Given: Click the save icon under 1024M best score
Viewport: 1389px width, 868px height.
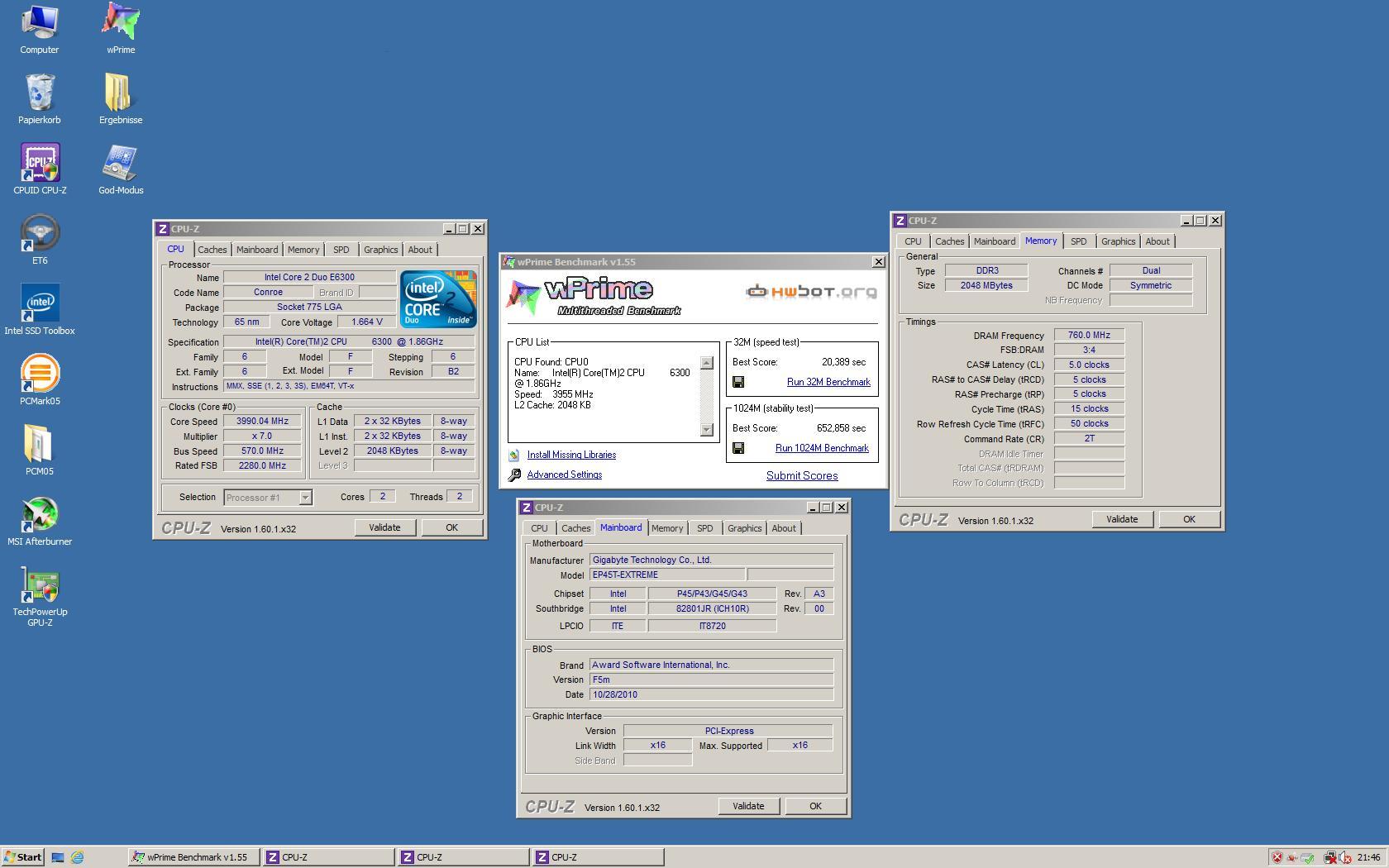Looking at the screenshot, I should point(738,448).
